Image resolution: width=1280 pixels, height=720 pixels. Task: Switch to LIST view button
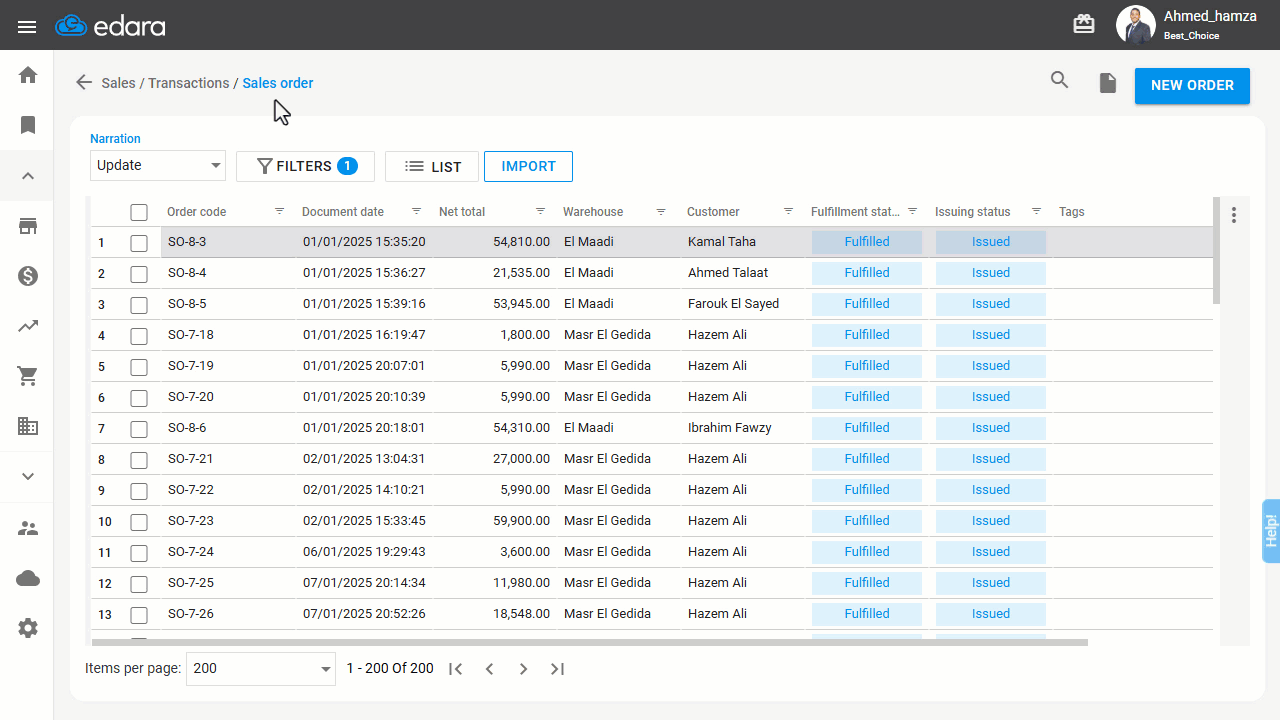tap(433, 167)
